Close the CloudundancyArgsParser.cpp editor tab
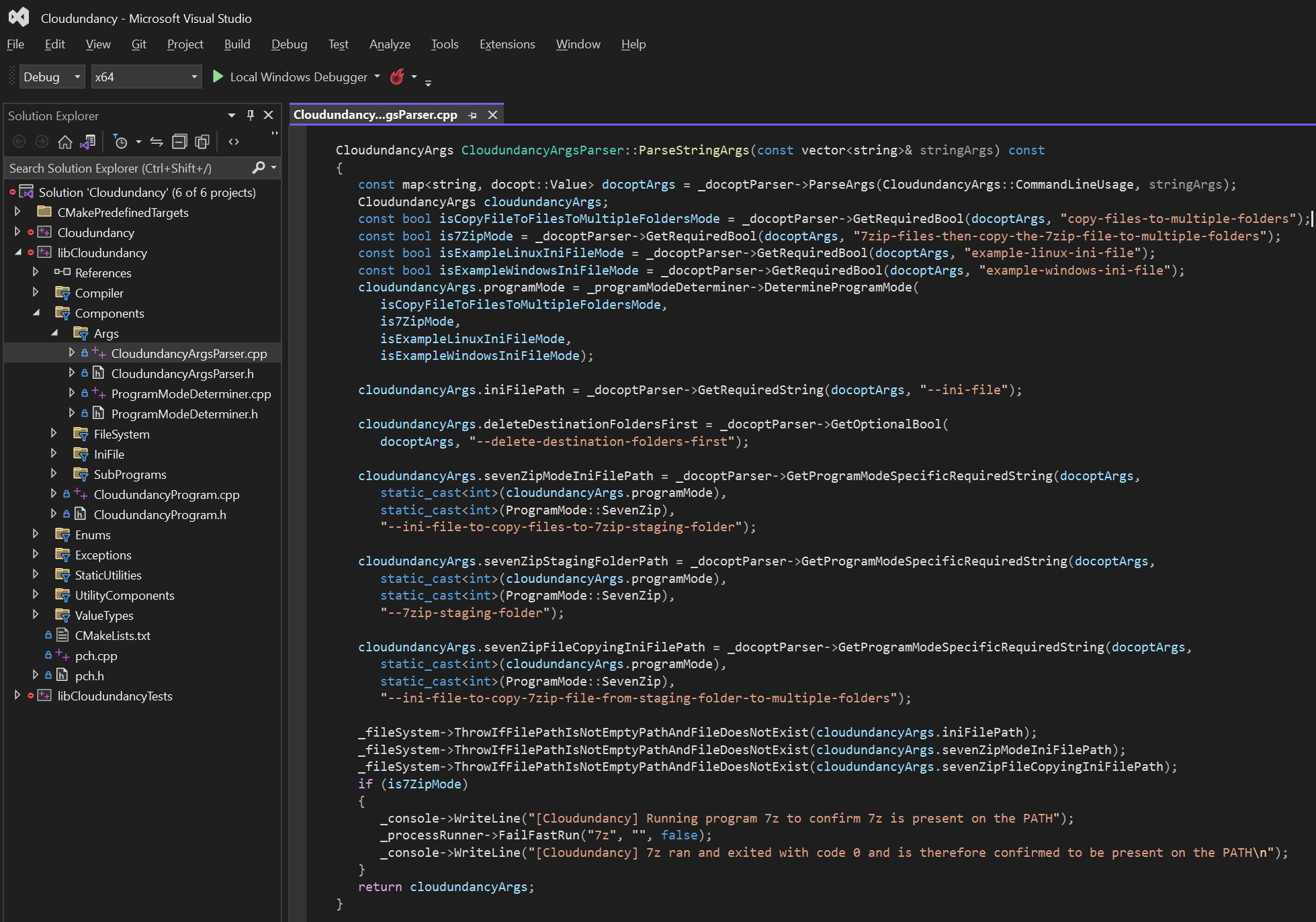1316x922 pixels. [492, 115]
